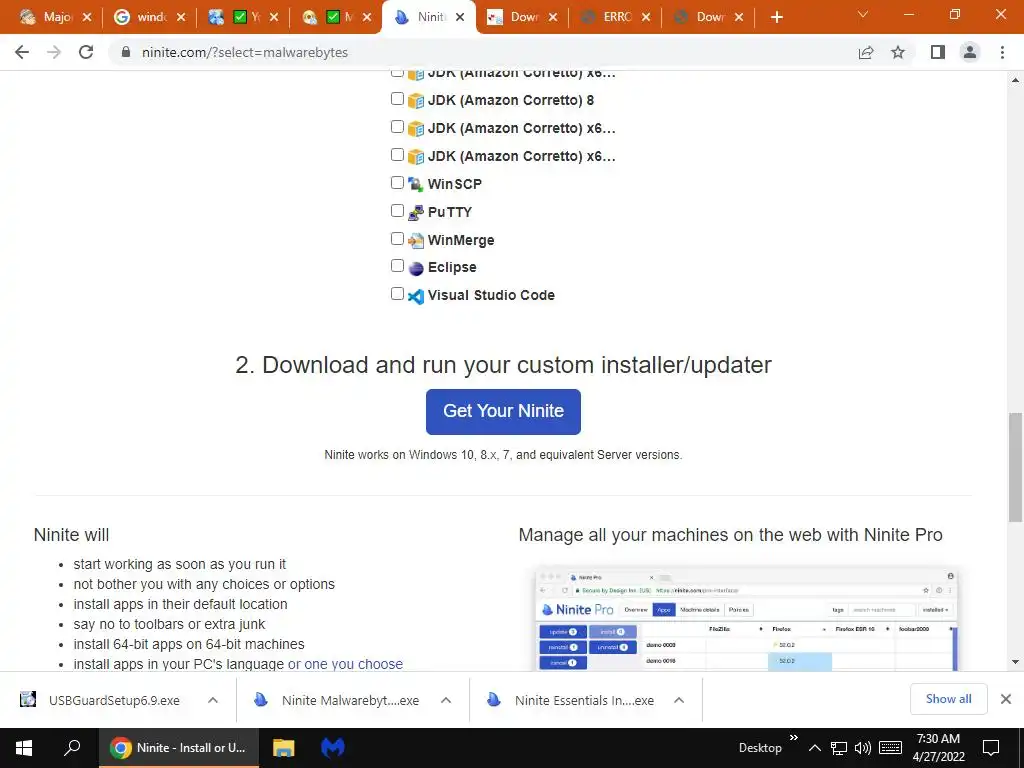Viewport: 1024px width, 768px height.
Task: Click Show all downloads button
Action: 948,699
